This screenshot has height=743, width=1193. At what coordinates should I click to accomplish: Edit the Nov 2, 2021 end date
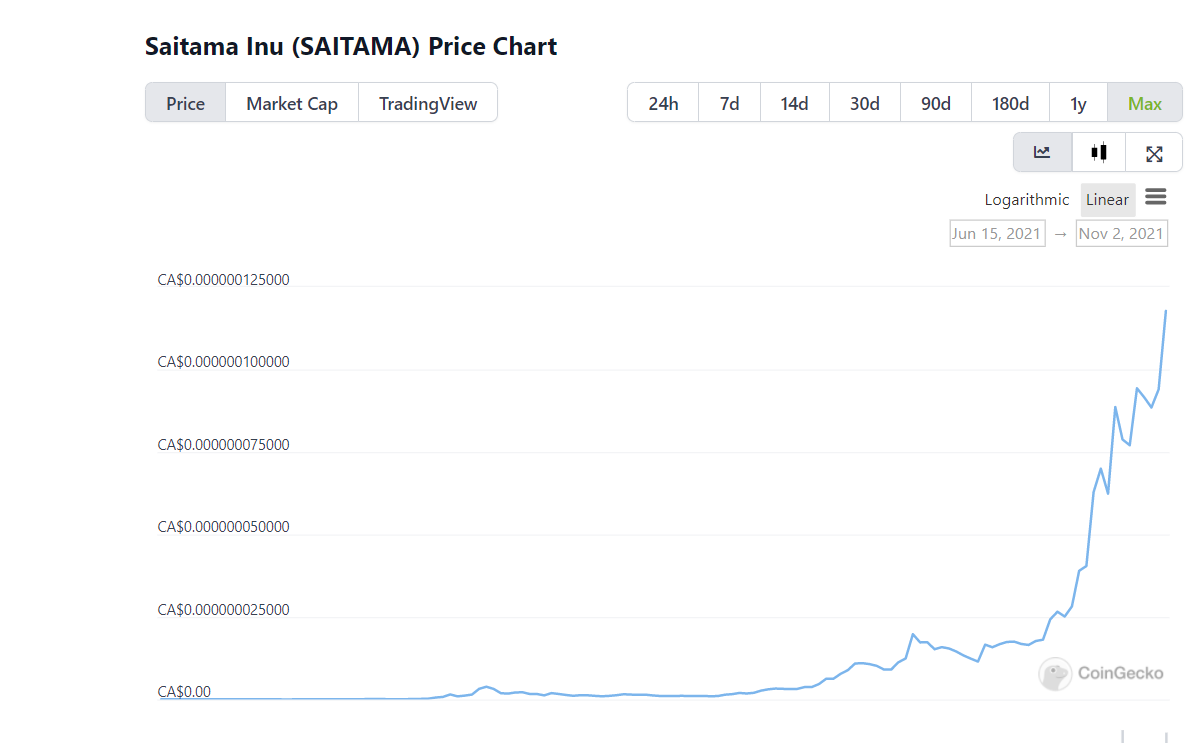tap(1121, 234)
